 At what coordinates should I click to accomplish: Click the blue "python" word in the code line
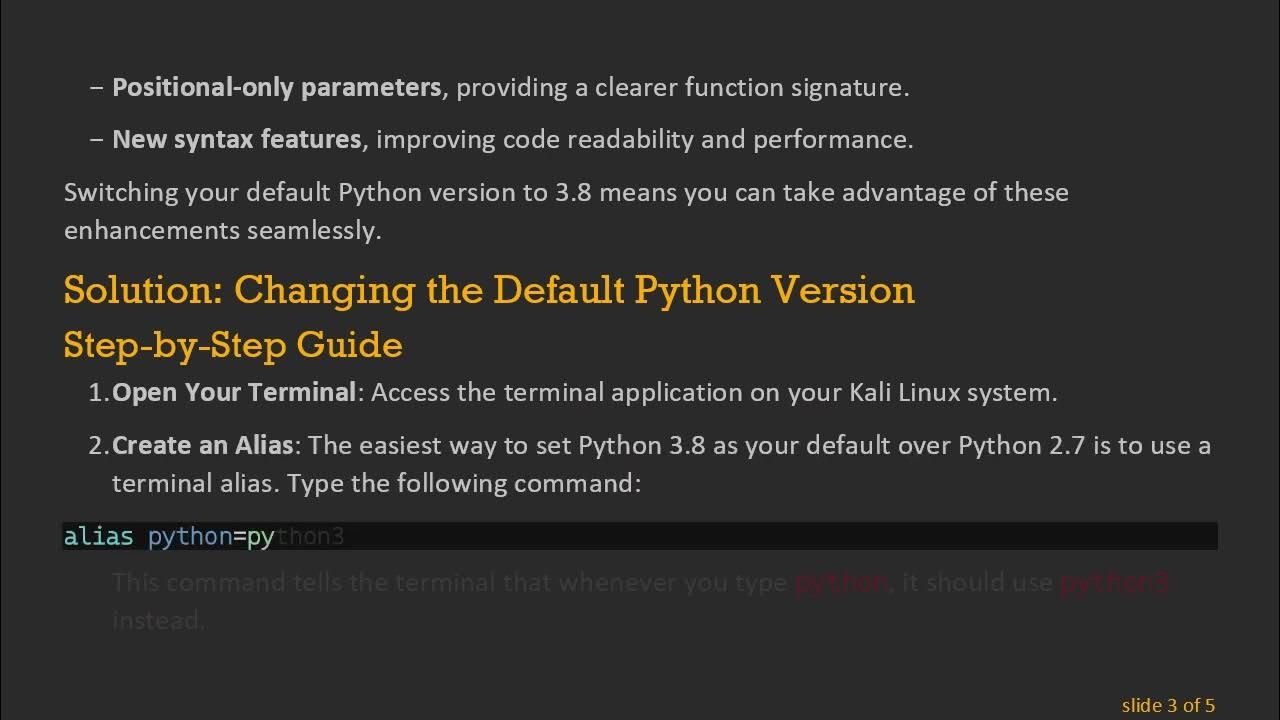pyautogui.click(x=190, y=537)
